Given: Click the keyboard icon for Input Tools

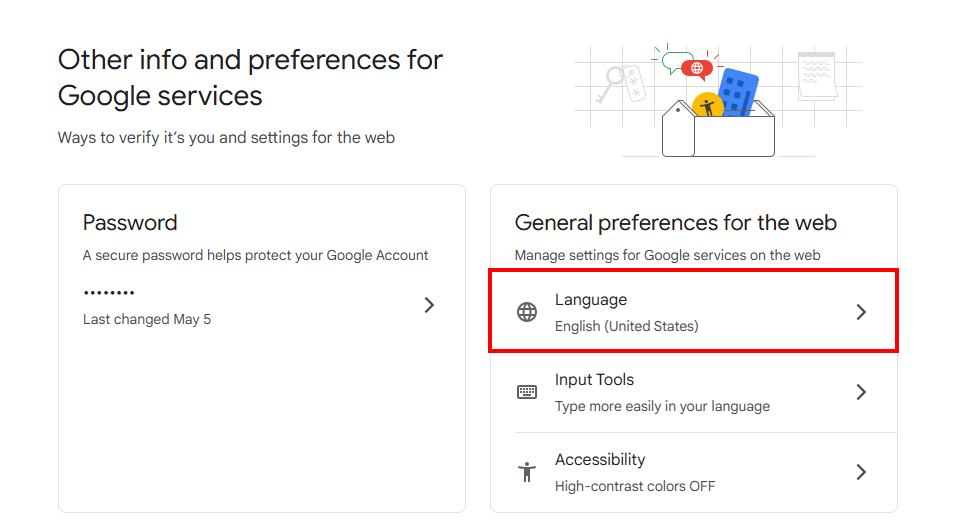Looking at the screenshot, I should pyautogui.click(x=527, y=392).
